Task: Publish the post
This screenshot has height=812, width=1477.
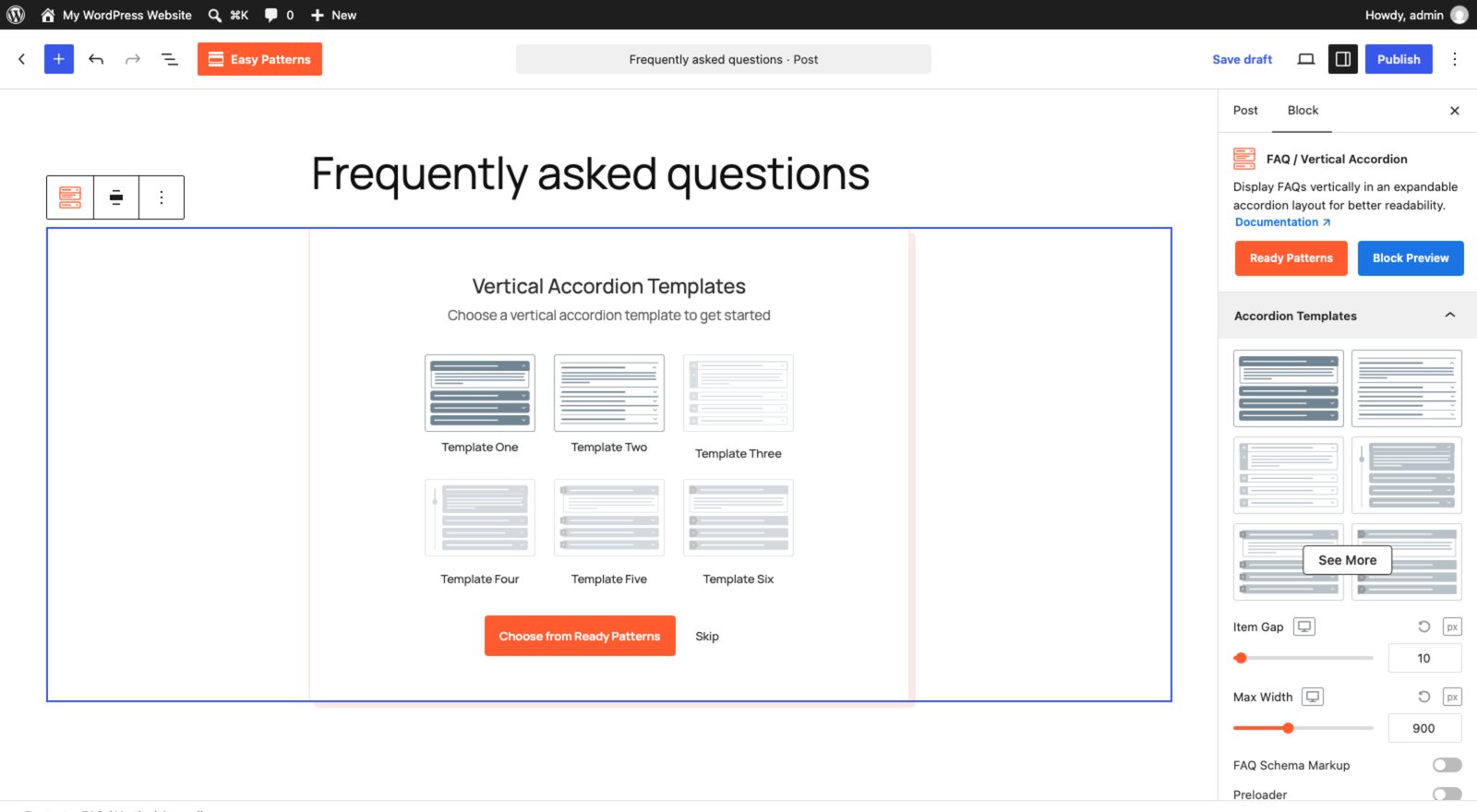Action: point(1399,59)
